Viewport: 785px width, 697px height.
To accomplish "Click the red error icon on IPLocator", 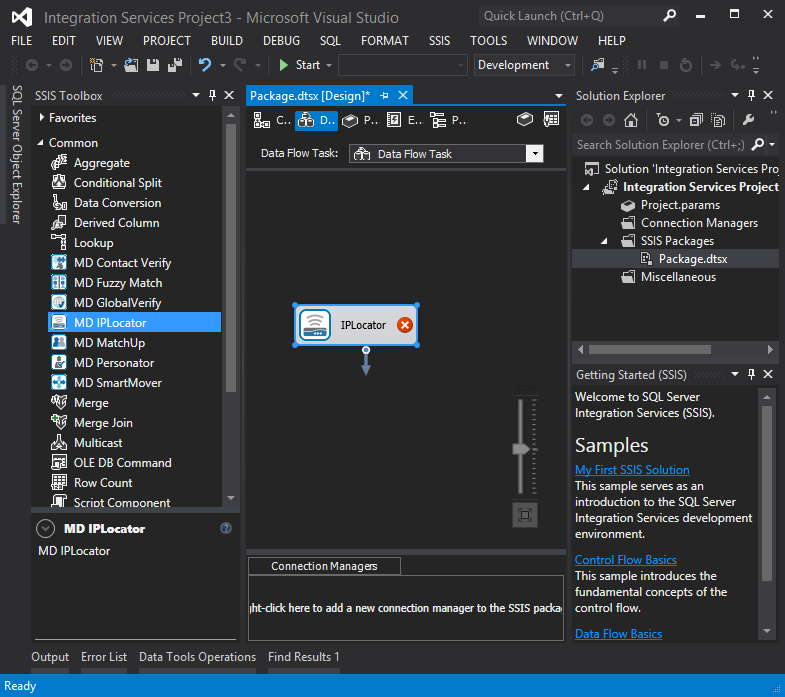I will (x=404, y=325).
